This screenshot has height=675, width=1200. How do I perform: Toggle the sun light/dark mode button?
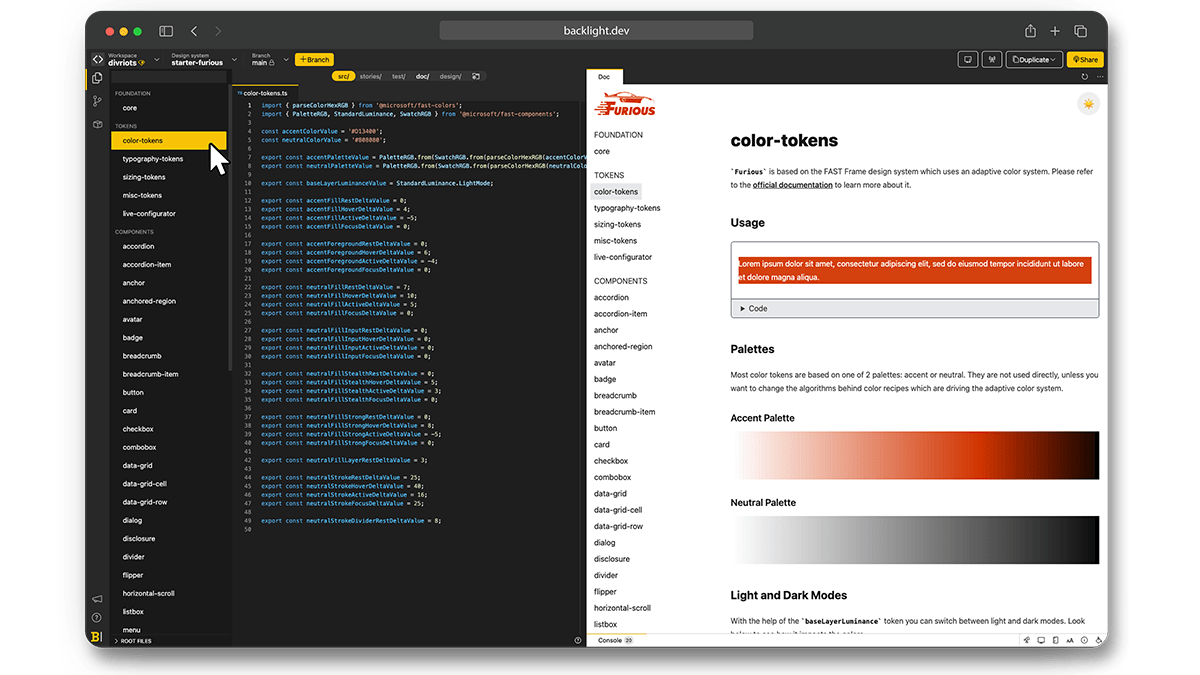point(1088,104)
